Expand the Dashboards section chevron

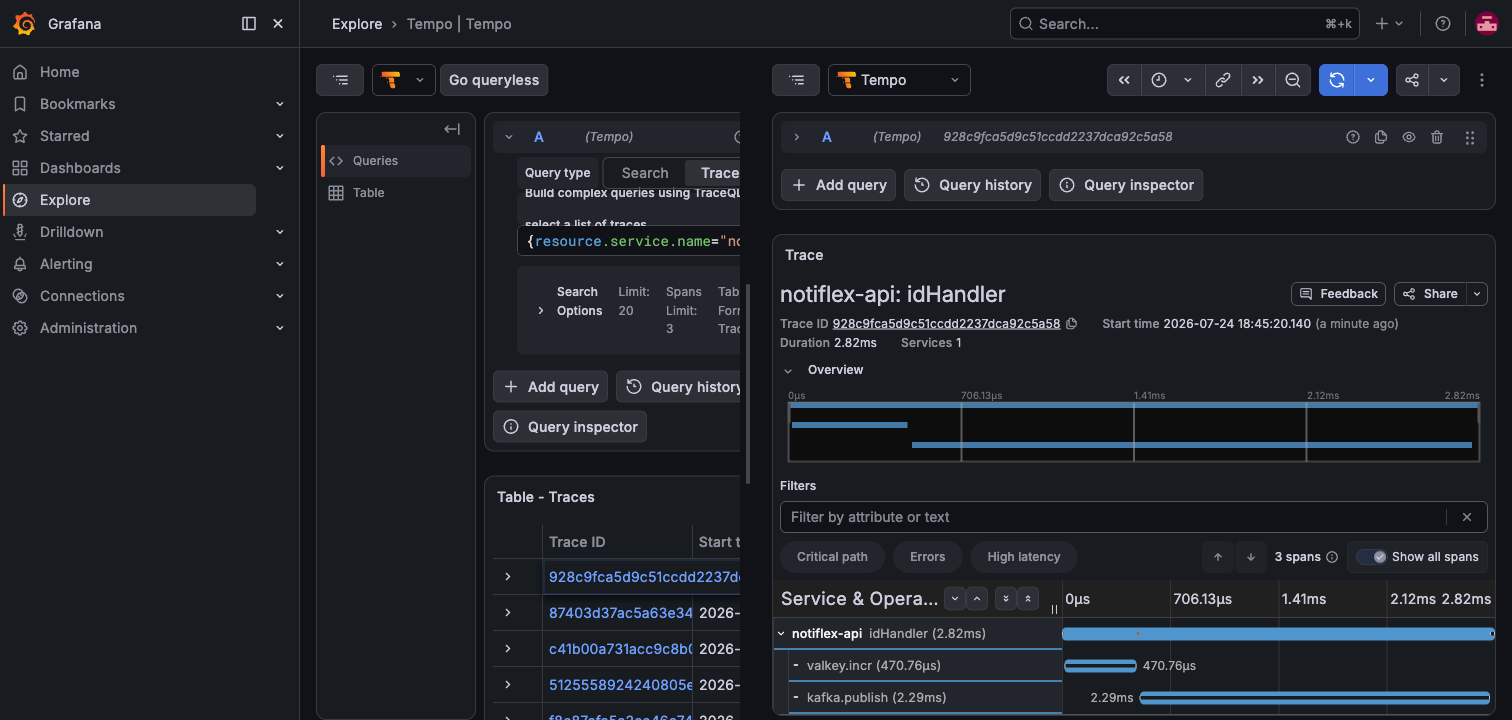(x=280, y=168)
